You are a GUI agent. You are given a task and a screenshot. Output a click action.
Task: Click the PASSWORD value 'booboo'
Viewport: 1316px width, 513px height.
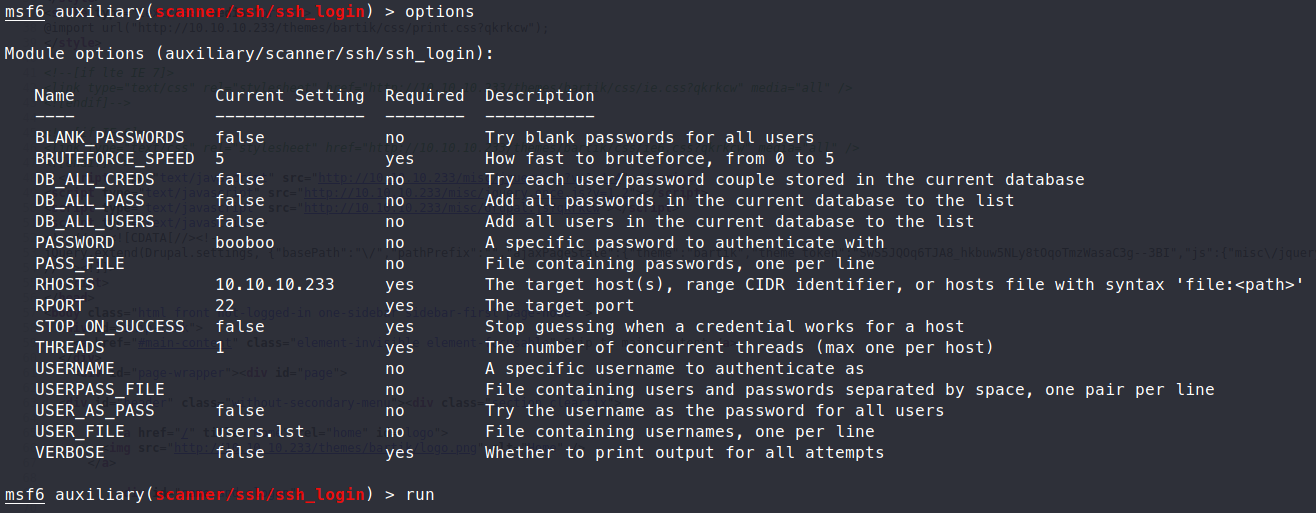(x=245, y=243)
